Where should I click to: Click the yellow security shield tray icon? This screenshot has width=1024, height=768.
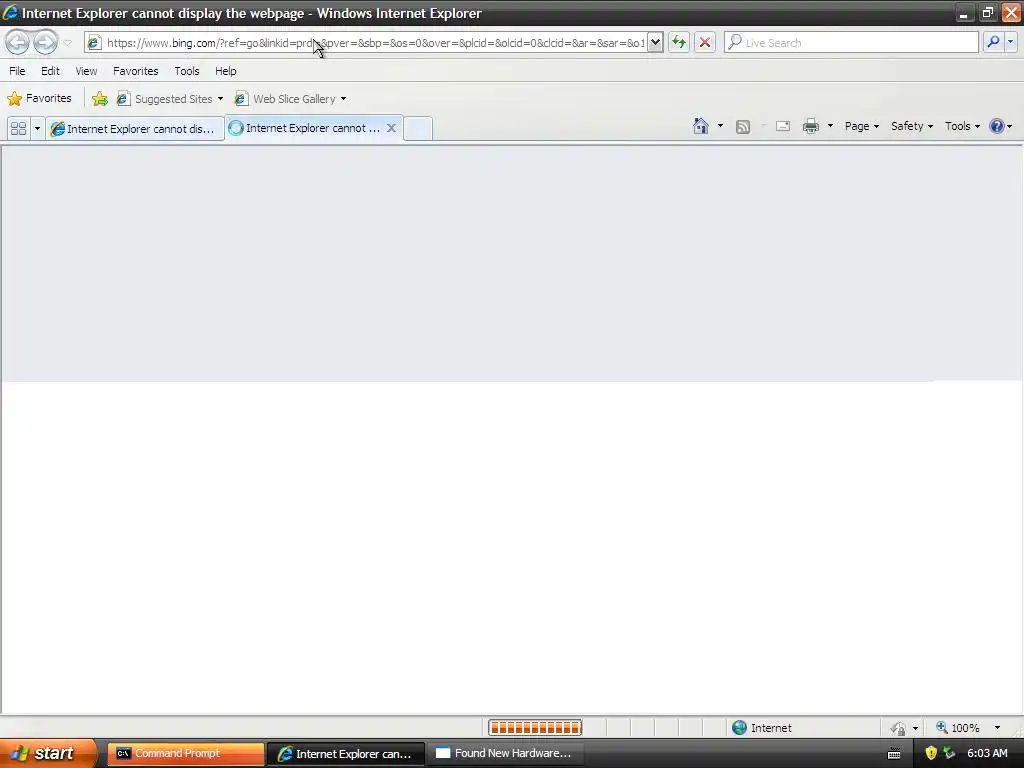[x=931, y=754]
